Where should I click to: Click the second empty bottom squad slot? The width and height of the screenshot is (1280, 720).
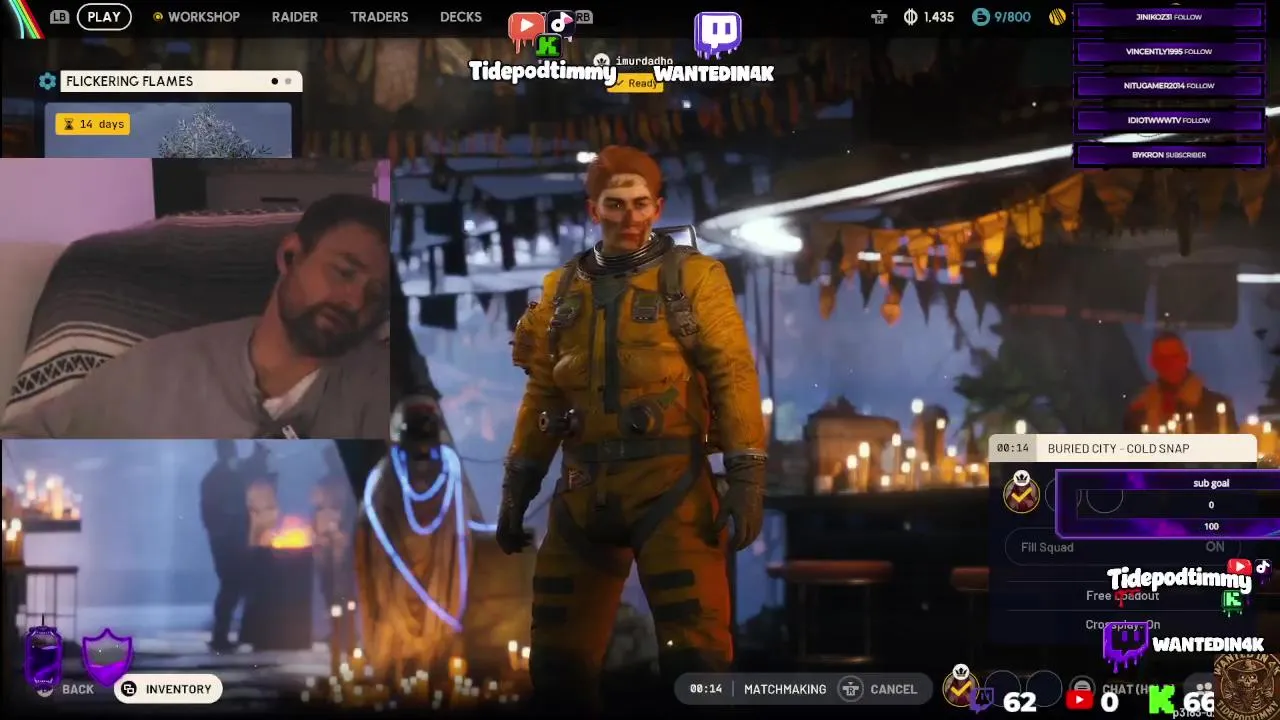[1043, 687]
